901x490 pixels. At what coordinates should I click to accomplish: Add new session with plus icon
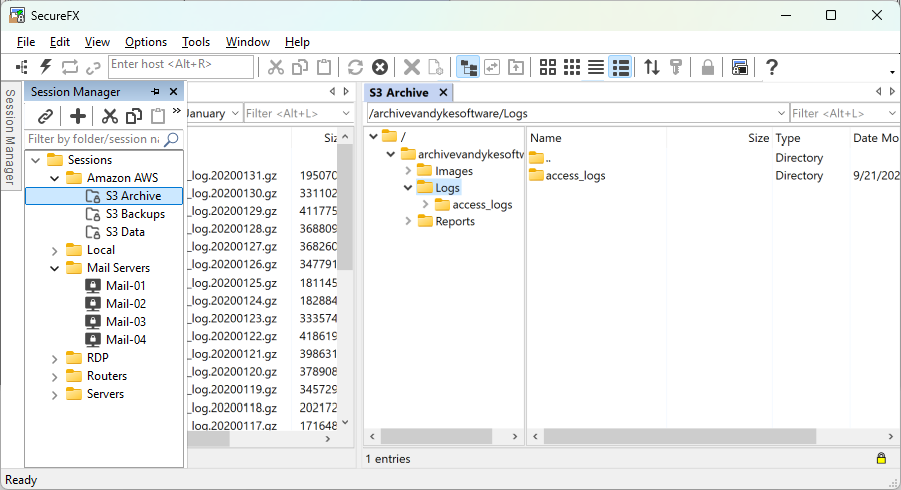click(77, 116)
